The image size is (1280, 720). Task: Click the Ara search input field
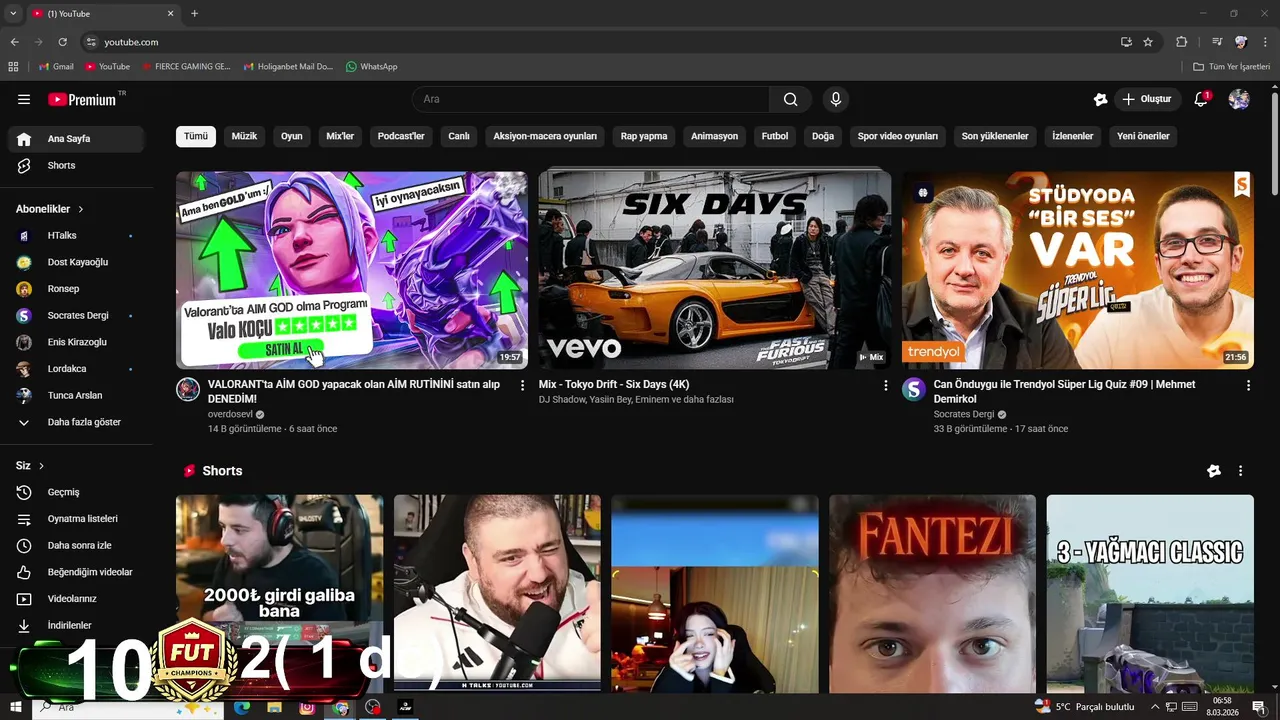tap(590, 99)
